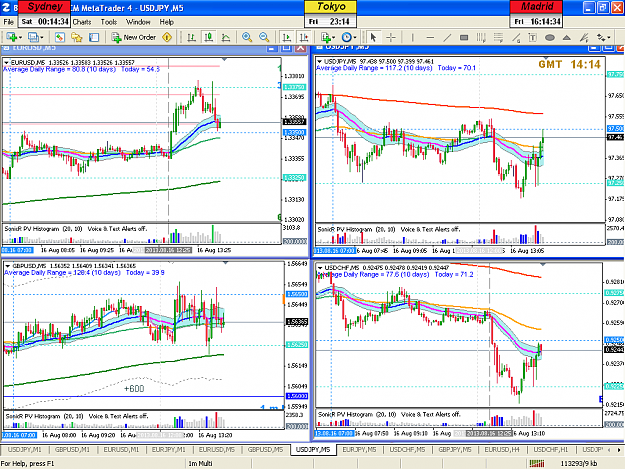This screenshot has height=469, width=625.
Task: Click the Tokyo clock widget
Action: click(330, 14)
